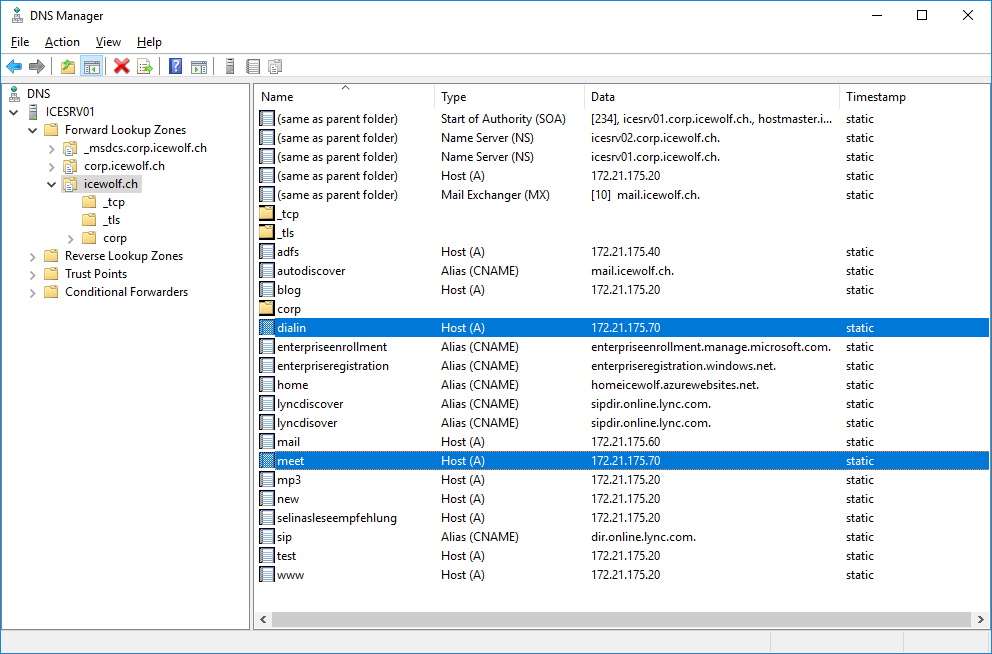The image size is (992, 654).
Task: Select the _tls folder in tree
Action: pos(111,220)
